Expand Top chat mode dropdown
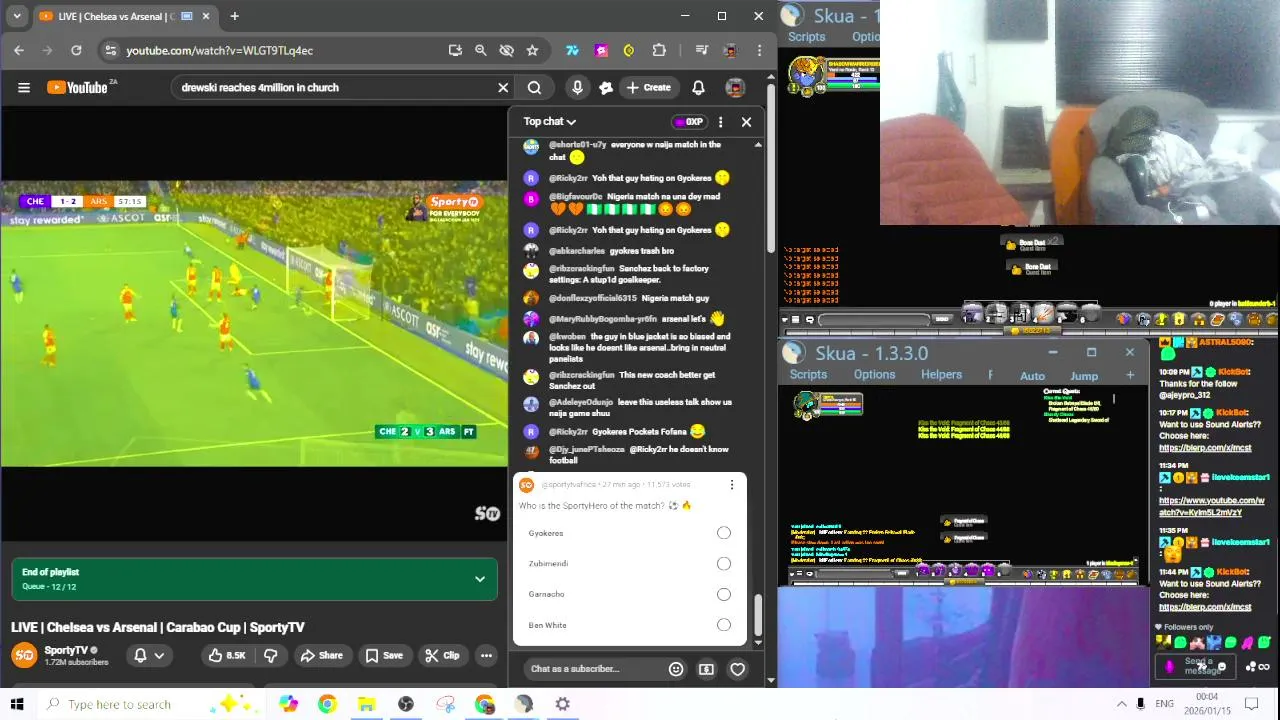The width and height of the screenshot is (1280, 720). 550,121
